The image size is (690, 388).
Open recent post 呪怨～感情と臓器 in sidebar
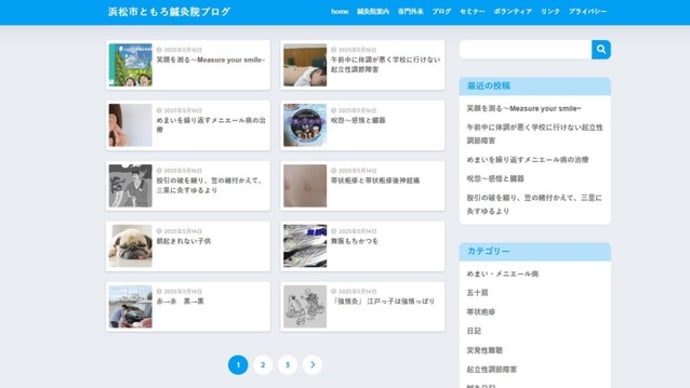pos(495,179)
